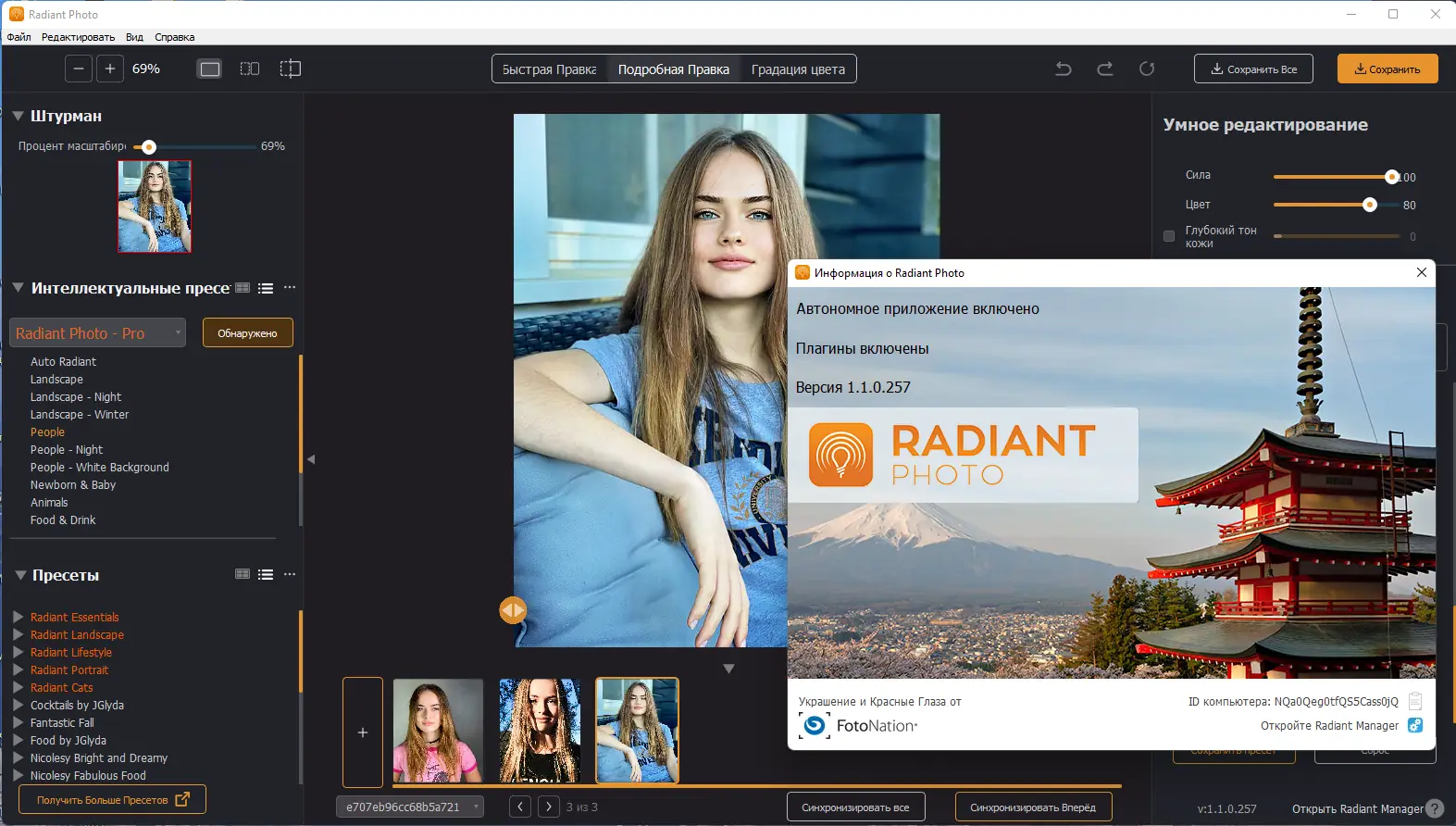Click the Процент масштабирования slider handle
Viewport: 1456px width, 826px height.
pos(149,146)
